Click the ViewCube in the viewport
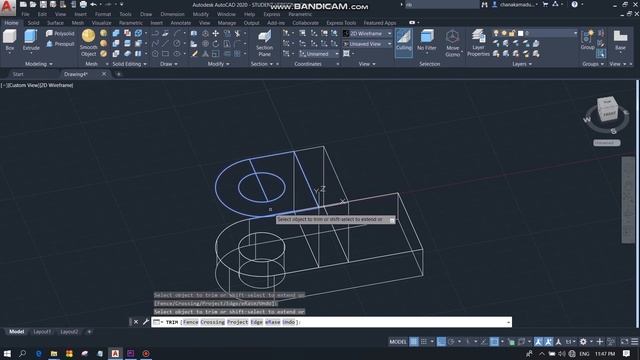 pos(607,109)
